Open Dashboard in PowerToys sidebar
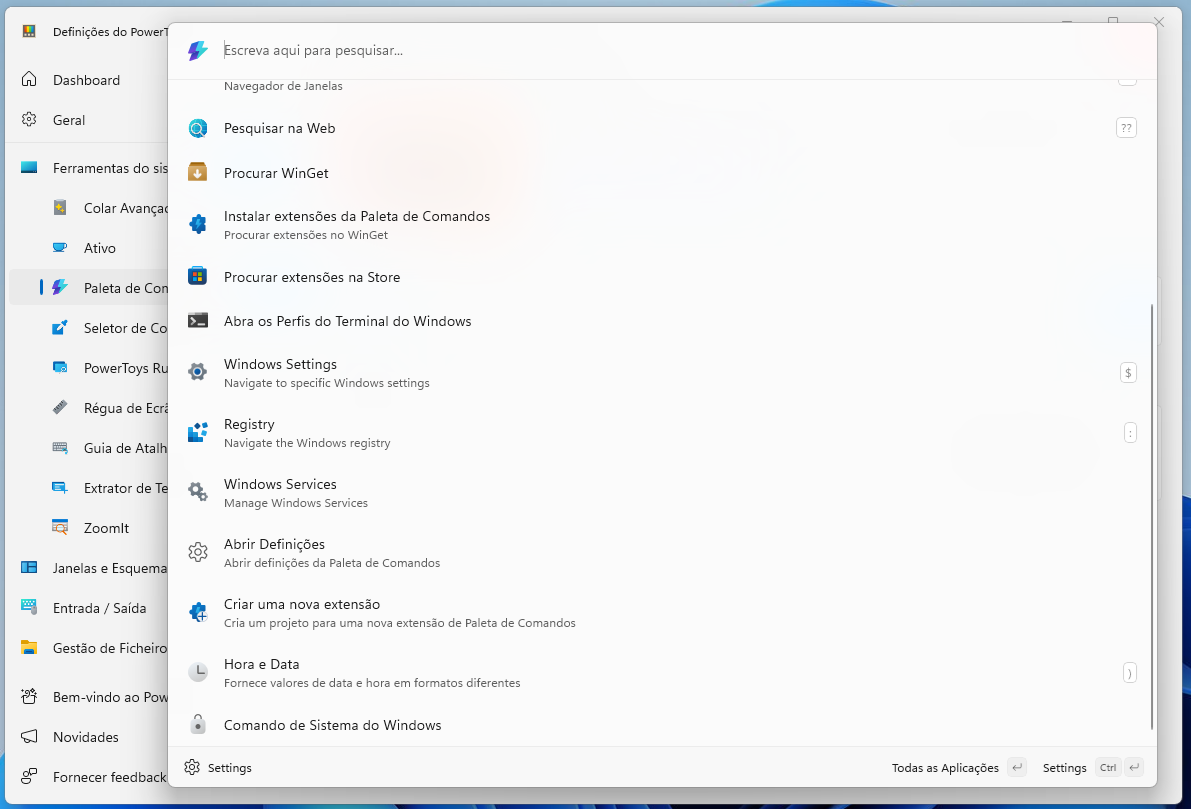The height and width of the screenshot is (809, 1191). pos(88,80)
